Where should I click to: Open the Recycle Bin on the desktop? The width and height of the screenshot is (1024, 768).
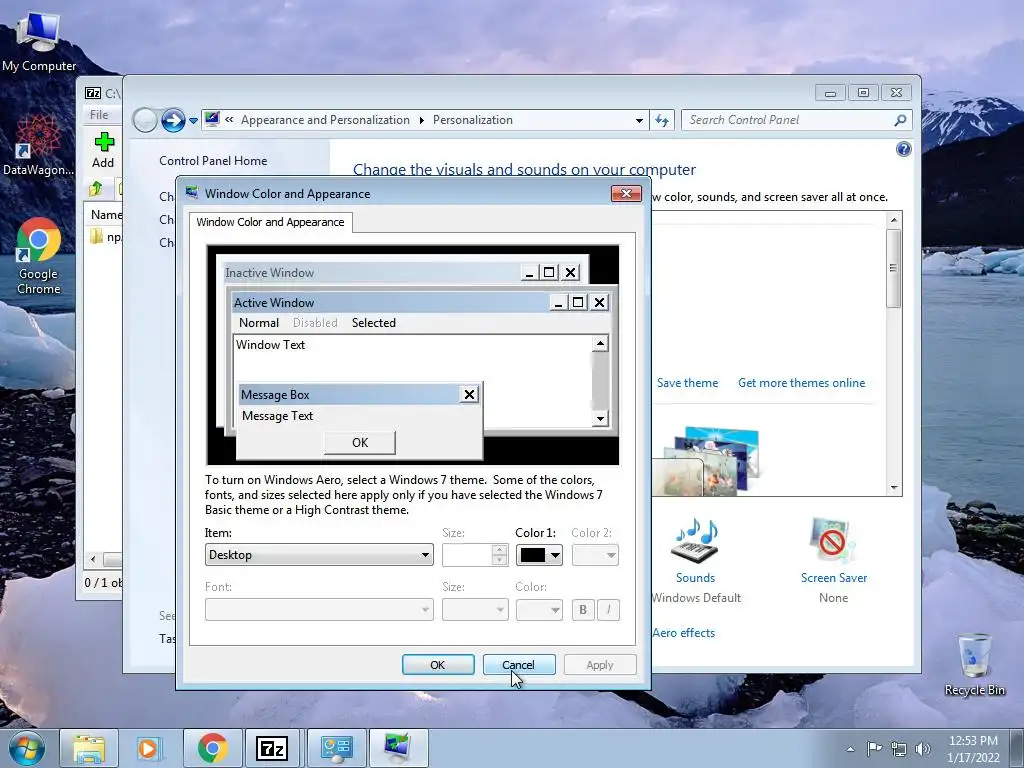coord(974,664)
